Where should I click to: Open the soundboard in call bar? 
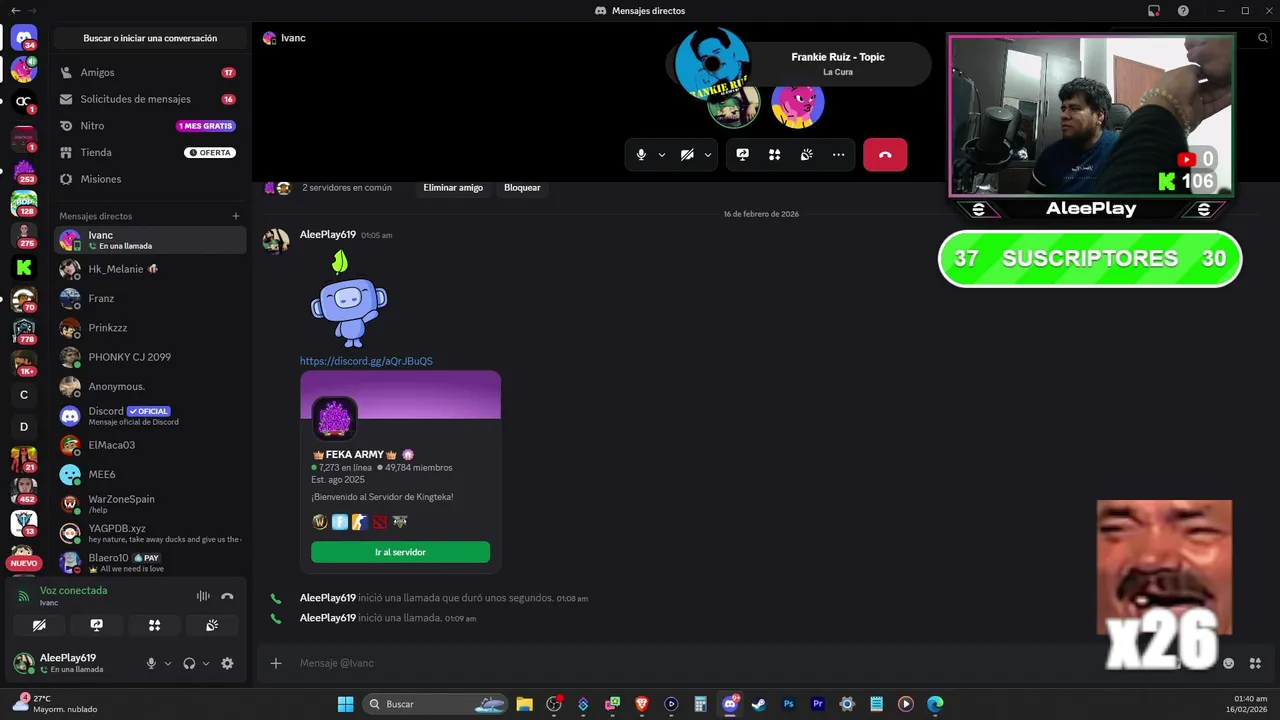(806, 155)
